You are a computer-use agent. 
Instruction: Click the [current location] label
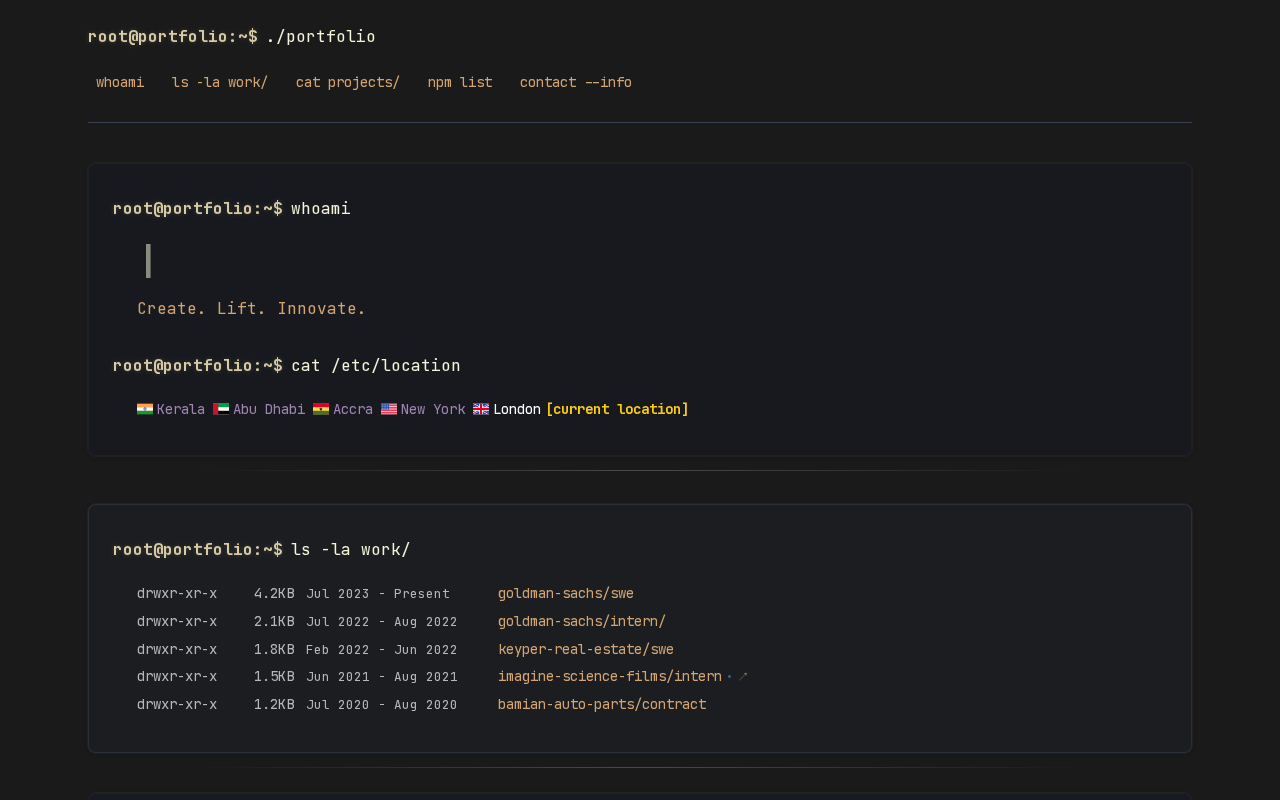click(x=617, y=409)
